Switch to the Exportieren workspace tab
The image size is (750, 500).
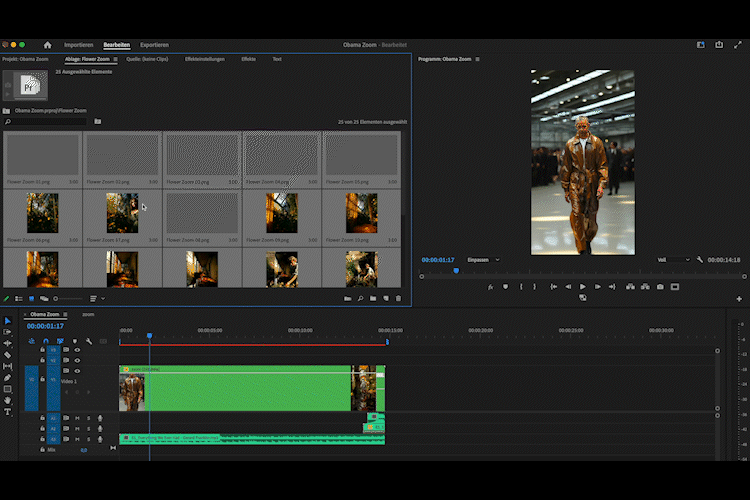(x=154, y=45)
